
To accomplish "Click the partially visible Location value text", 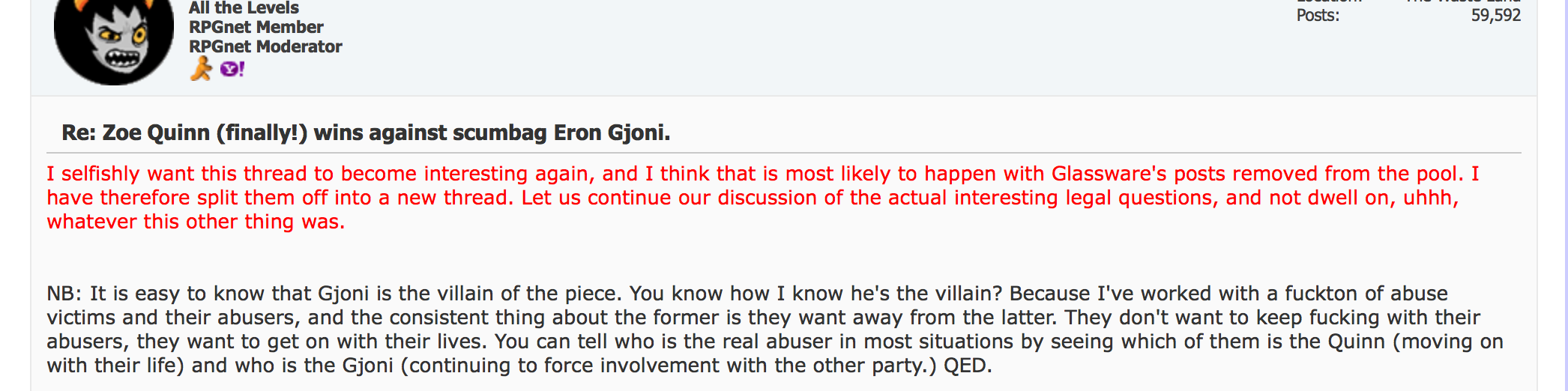I will pos(1463,1).
